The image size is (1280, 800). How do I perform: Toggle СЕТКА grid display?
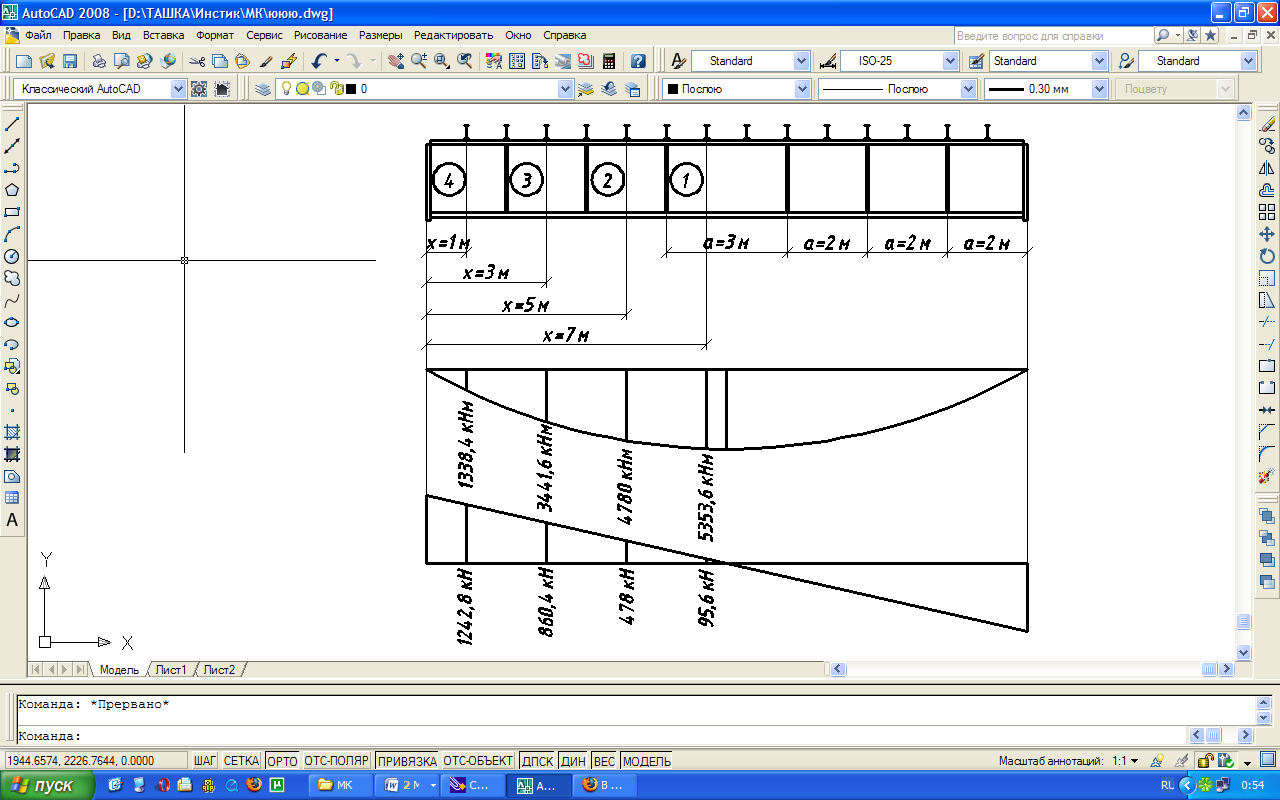tap(241, 761)
